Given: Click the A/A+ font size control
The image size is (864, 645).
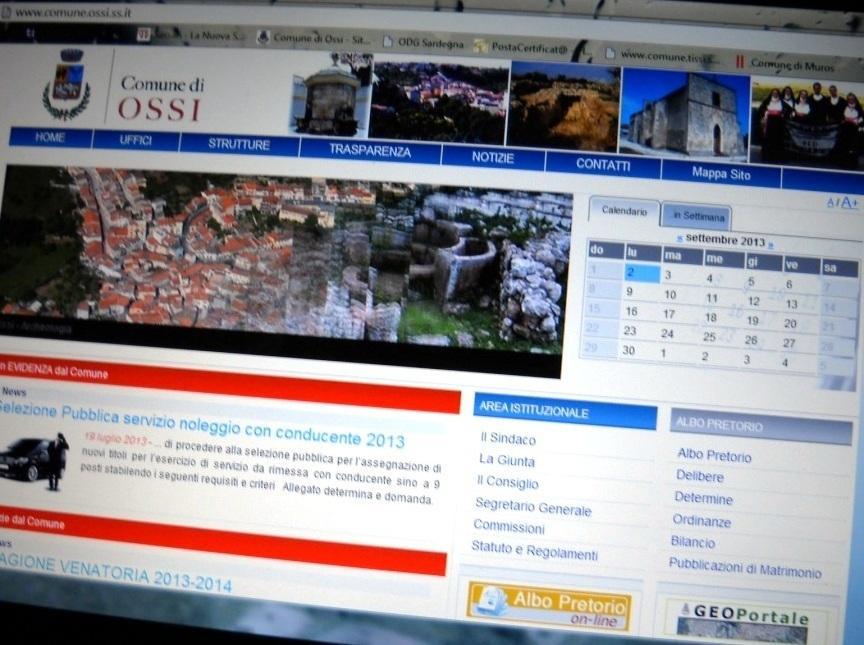Looking at the screenshot, I should coord(843,203).
